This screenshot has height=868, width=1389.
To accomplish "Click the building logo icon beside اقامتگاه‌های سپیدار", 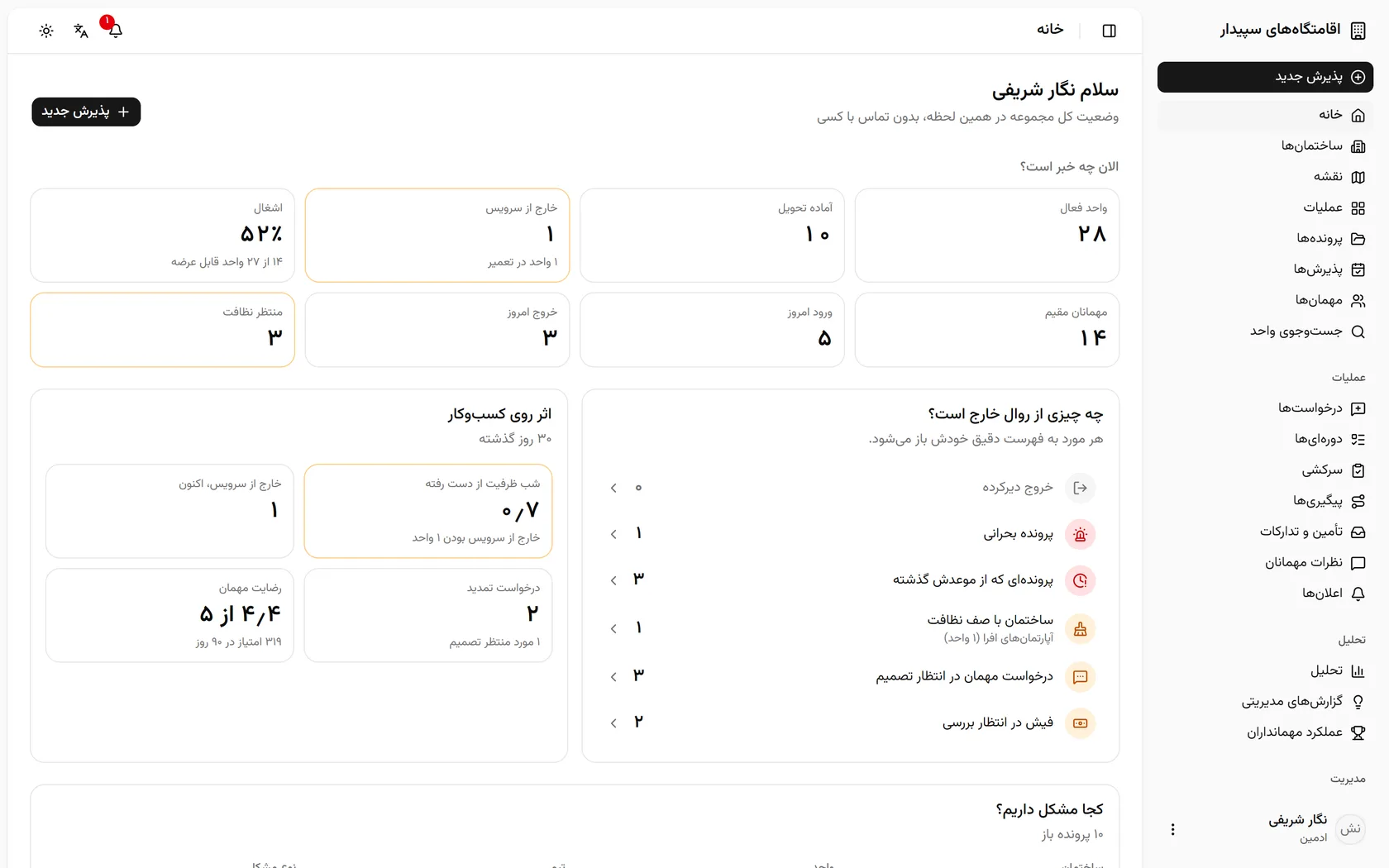I will click(1358, 31).
